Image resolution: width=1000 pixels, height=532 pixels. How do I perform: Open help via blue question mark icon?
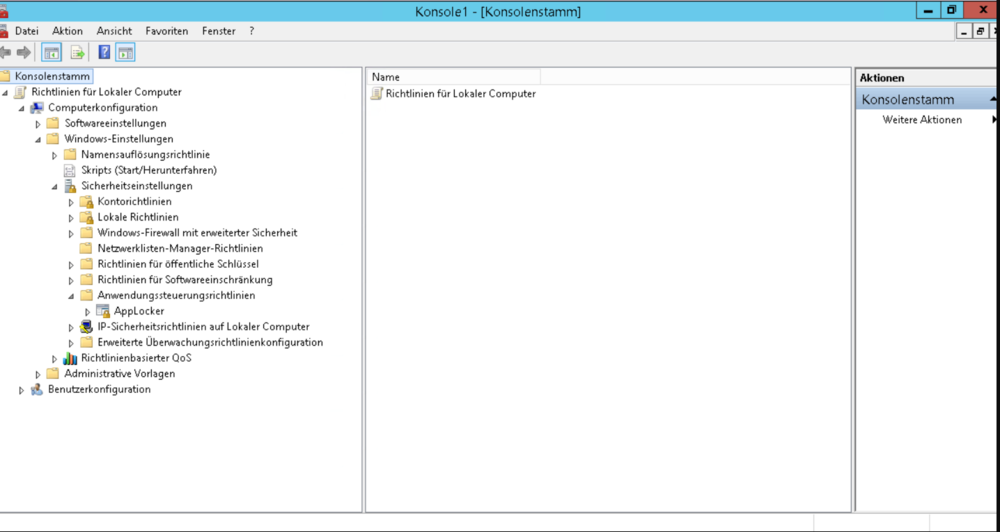pos(104,52)
